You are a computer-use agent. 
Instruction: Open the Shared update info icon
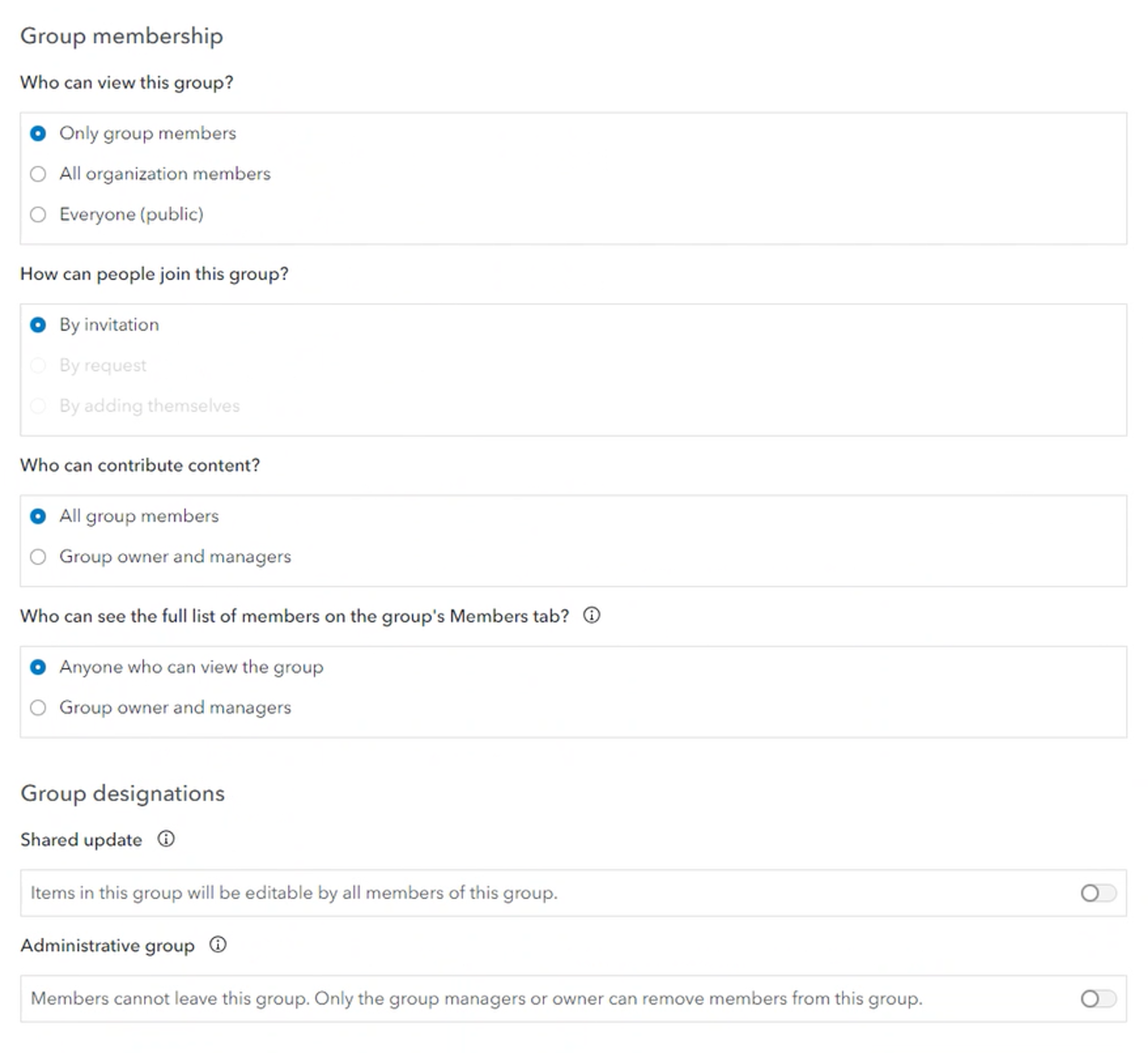pyautogui.click(x=166, y=839)
